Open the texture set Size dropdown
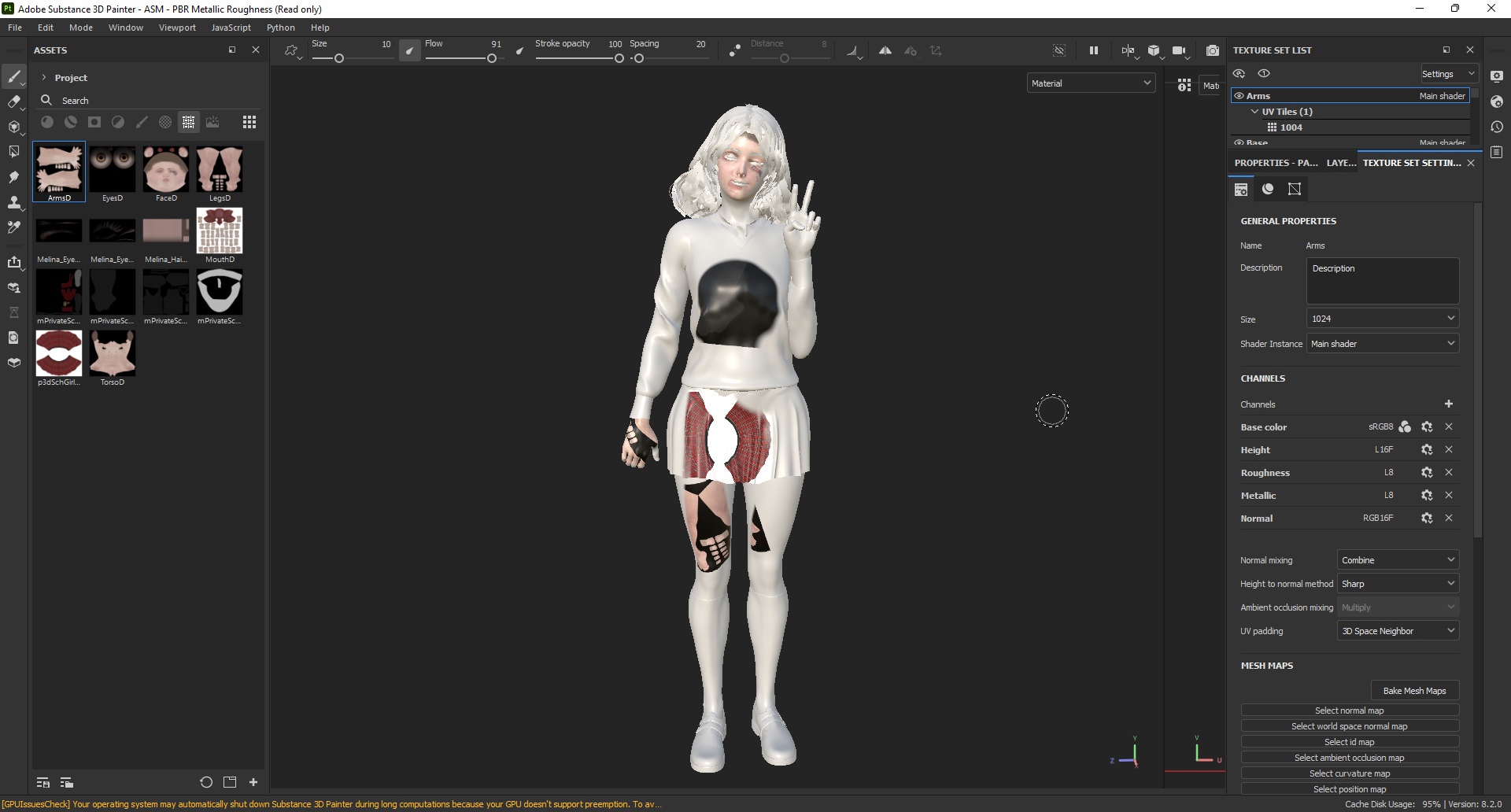The image size is (1511, 812). point(1383,319)
